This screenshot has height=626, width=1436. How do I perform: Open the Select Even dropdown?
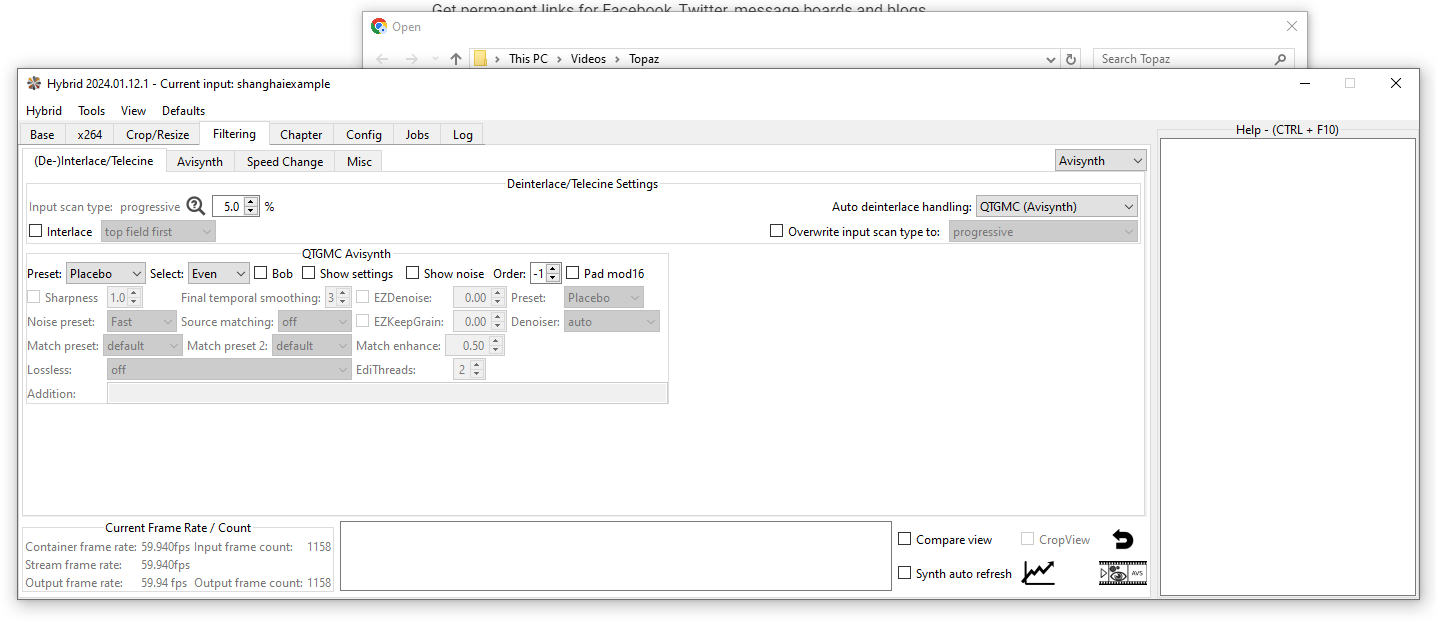pyautogui.click(x=219, y=273)
